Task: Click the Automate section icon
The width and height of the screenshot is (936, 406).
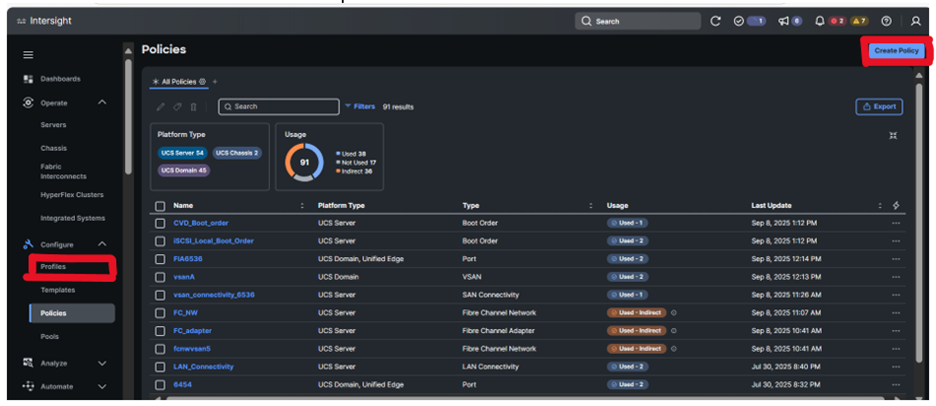Action: point(28,386)
